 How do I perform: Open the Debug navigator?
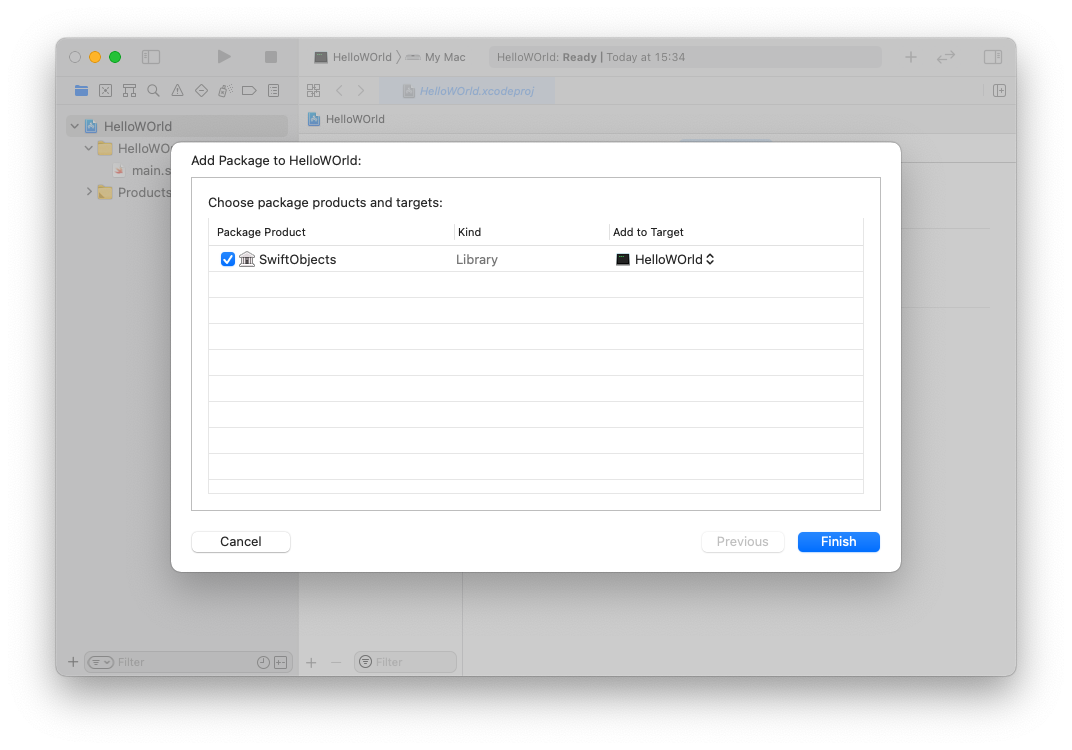[x=225, y=90]
